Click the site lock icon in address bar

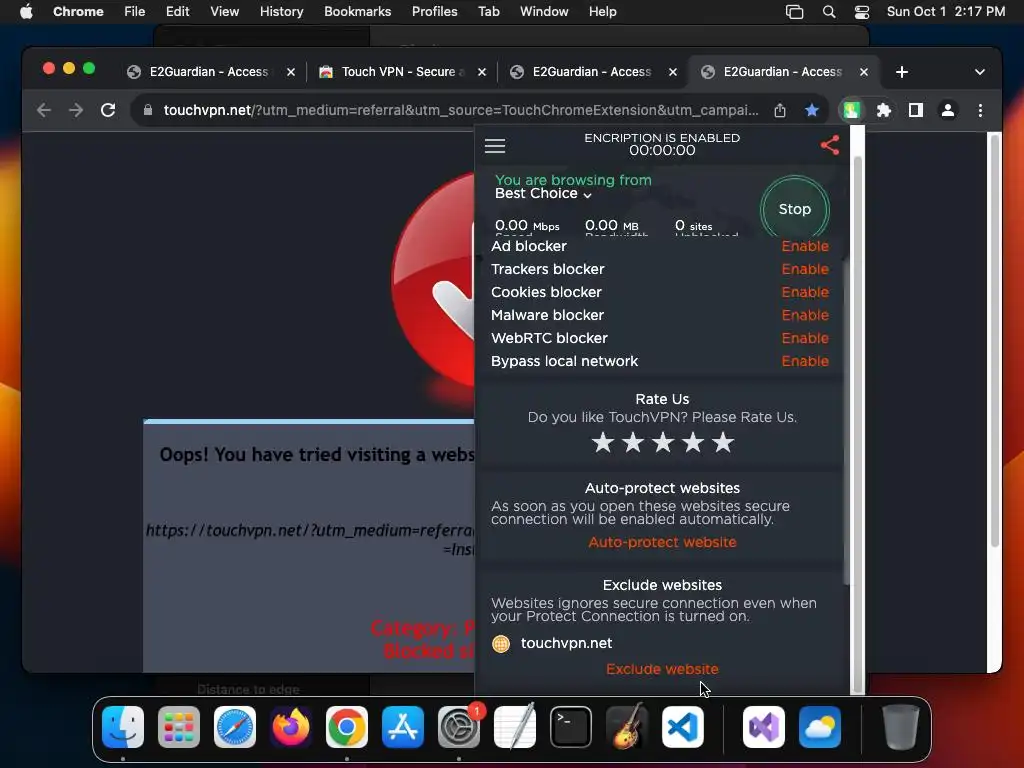[x=148, y=110]
